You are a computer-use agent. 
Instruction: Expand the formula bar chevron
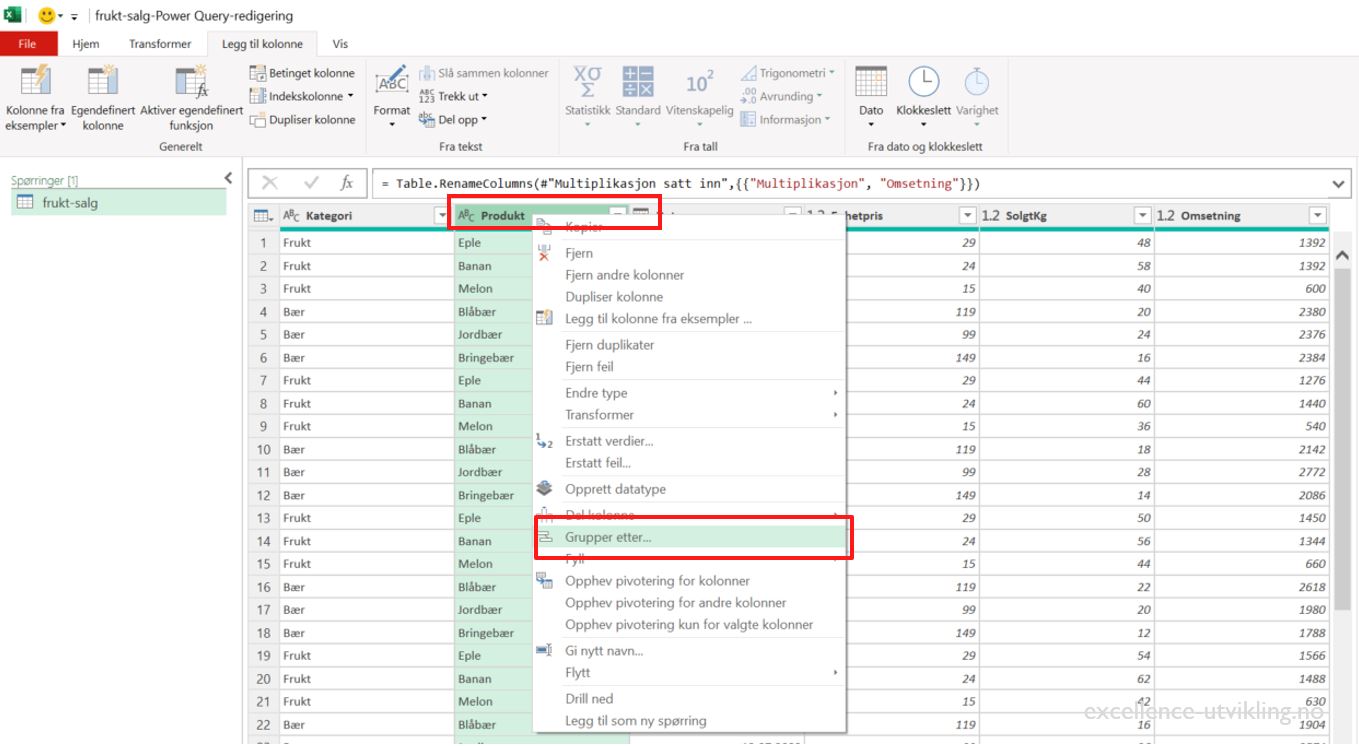tap(1340, 184)
